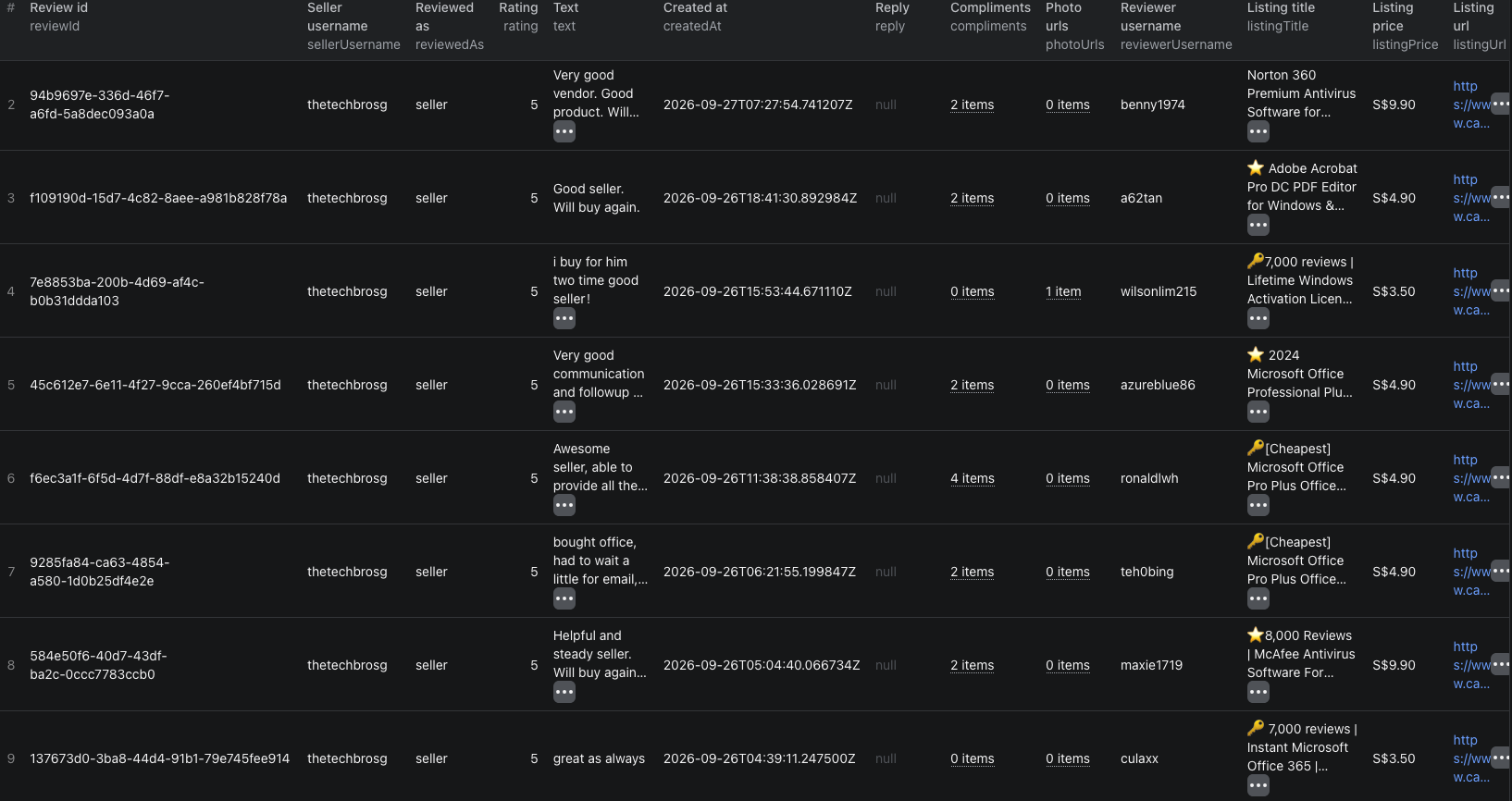Select 'Good seller. Will buy again.' text
The height and width of the screenshot is (801, 1512).
coord(597,198)
